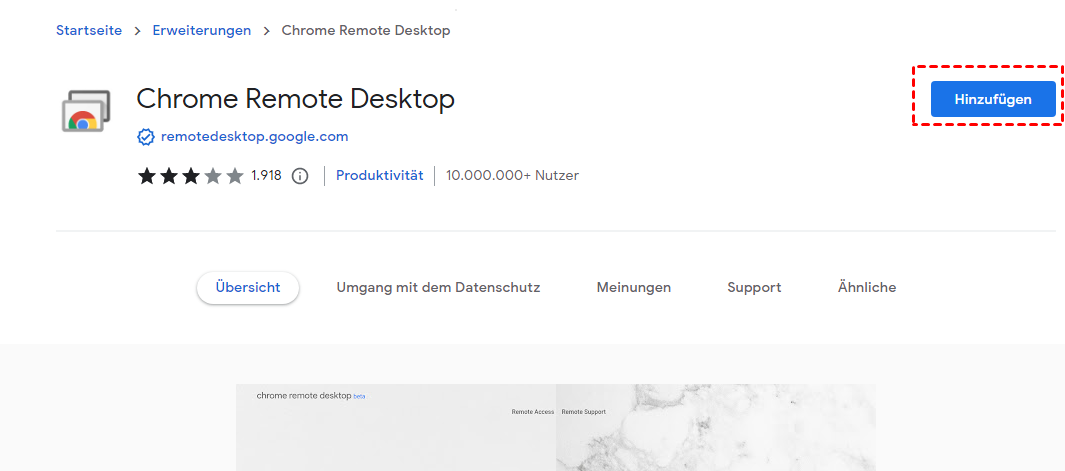Image resolution: width=1065 pixels, height=471 pixels.
Task: Click the first filled rating star
Action: pyautogui.click(x=147, y=176)
